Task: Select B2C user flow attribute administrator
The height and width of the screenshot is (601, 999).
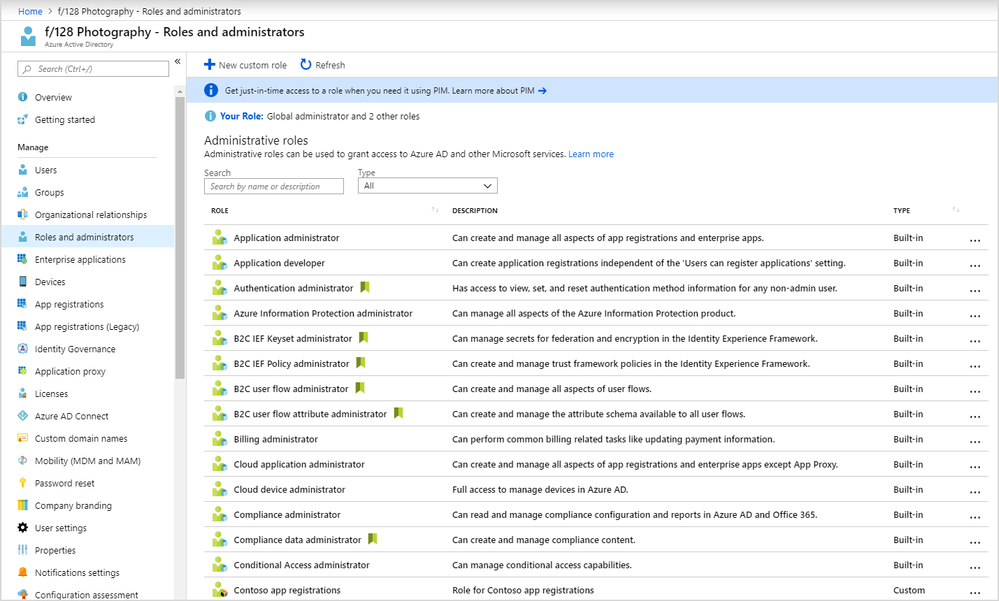Action: (x=310, y=414)
